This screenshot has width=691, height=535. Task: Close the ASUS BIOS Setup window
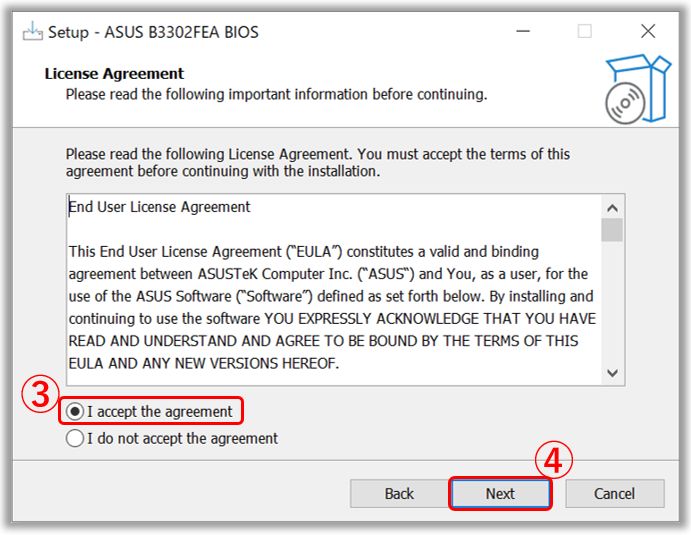[648, 31]
